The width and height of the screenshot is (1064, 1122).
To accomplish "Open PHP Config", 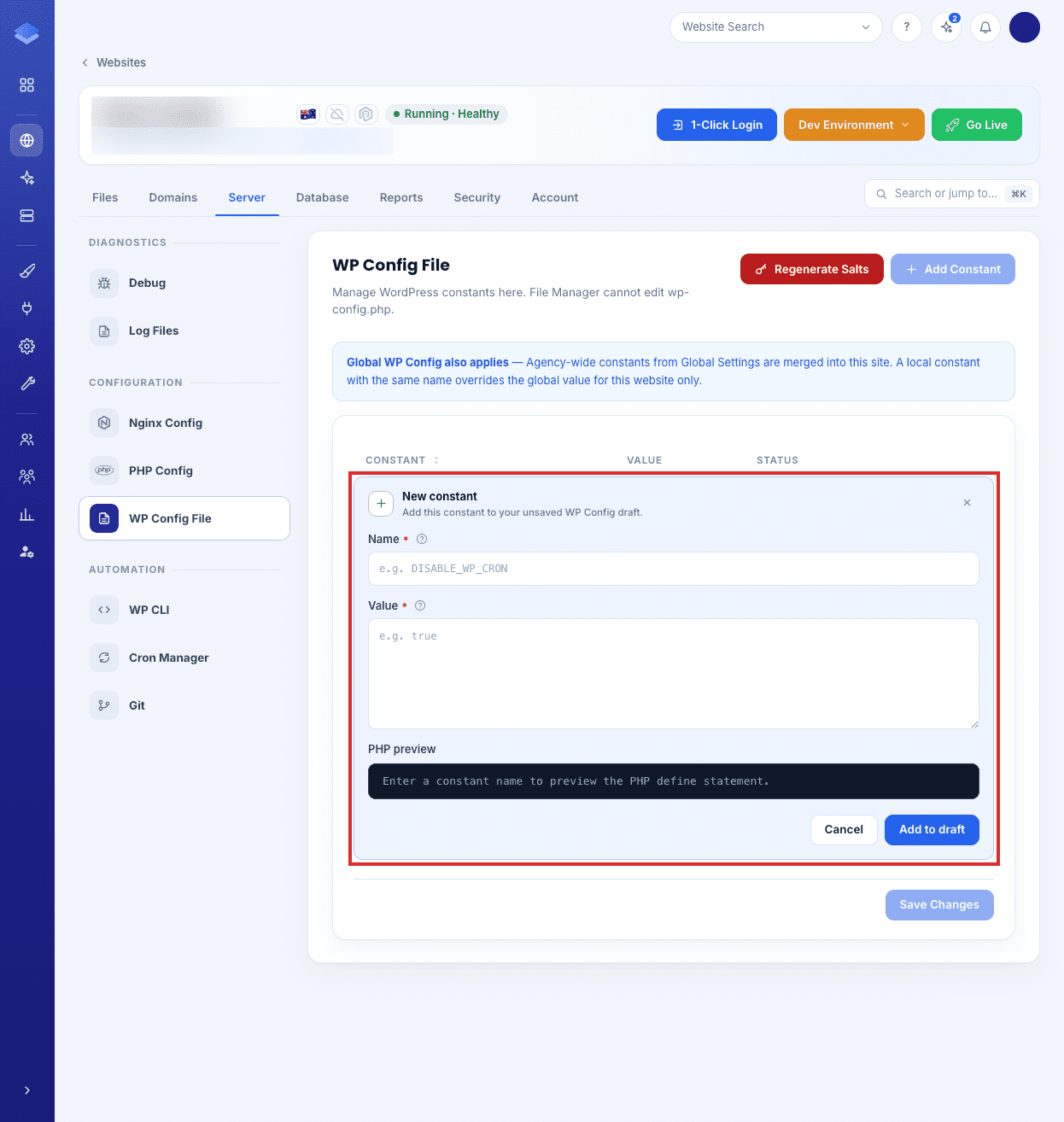I will 184,470.
